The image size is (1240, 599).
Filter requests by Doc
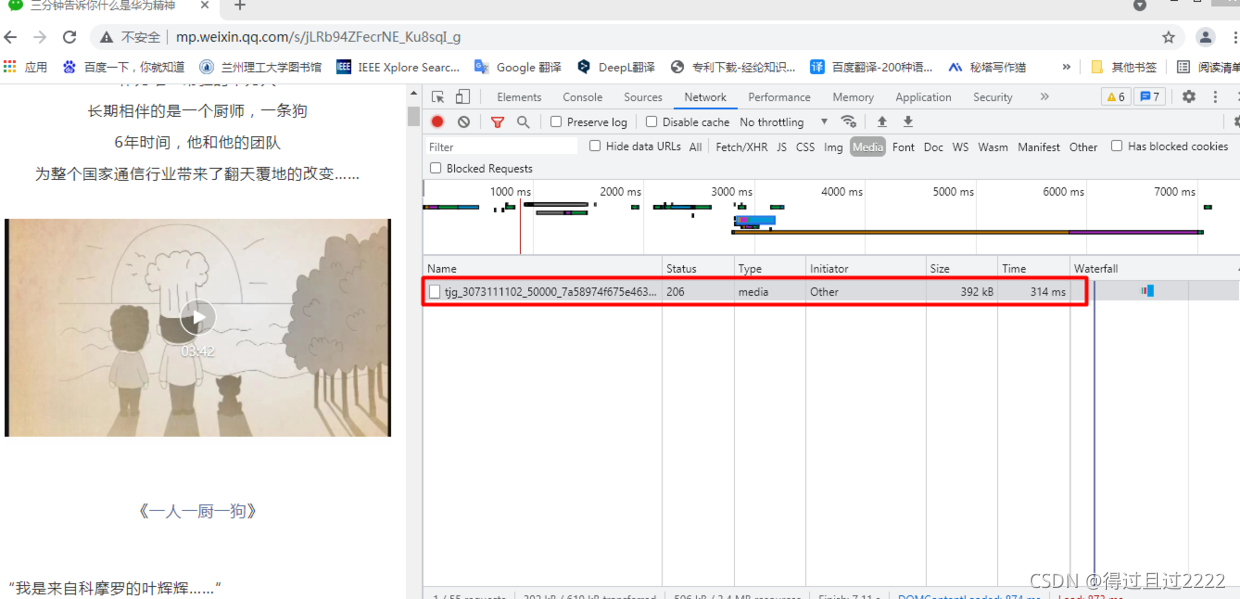[933, 147]
